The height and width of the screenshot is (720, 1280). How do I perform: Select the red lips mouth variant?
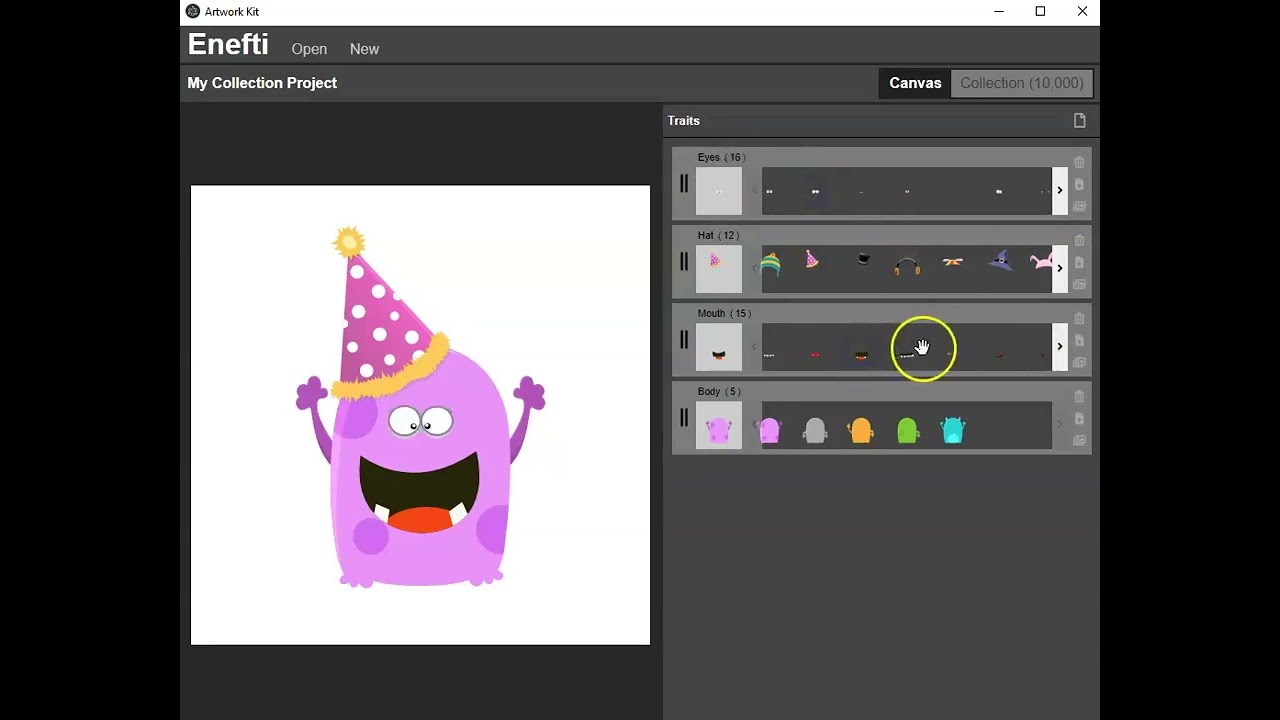coord(815,354)
